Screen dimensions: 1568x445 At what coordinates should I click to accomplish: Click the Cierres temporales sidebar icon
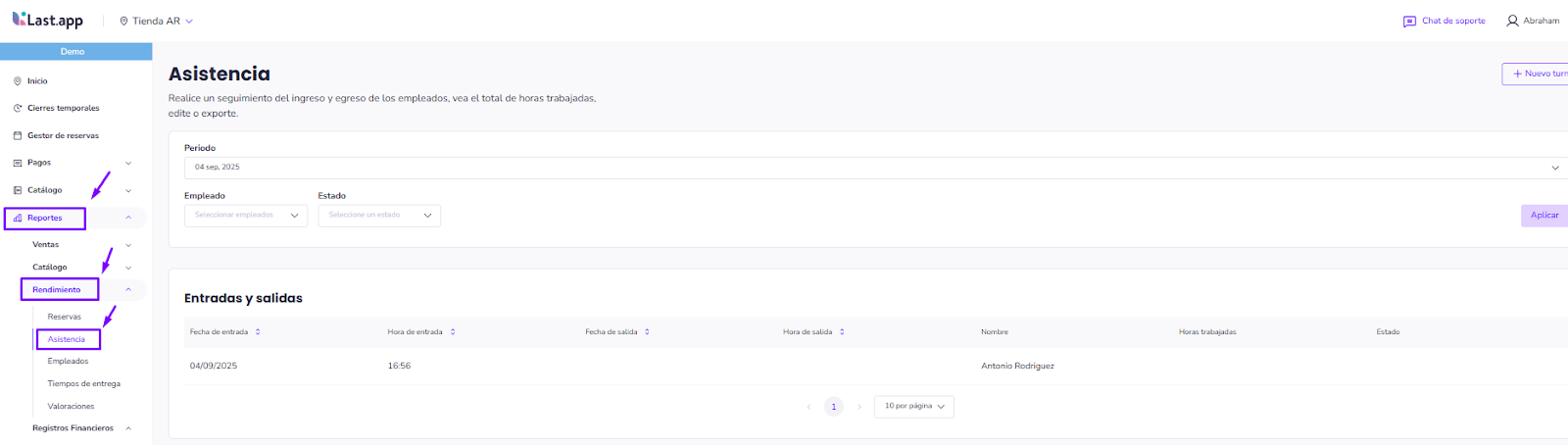18,108
